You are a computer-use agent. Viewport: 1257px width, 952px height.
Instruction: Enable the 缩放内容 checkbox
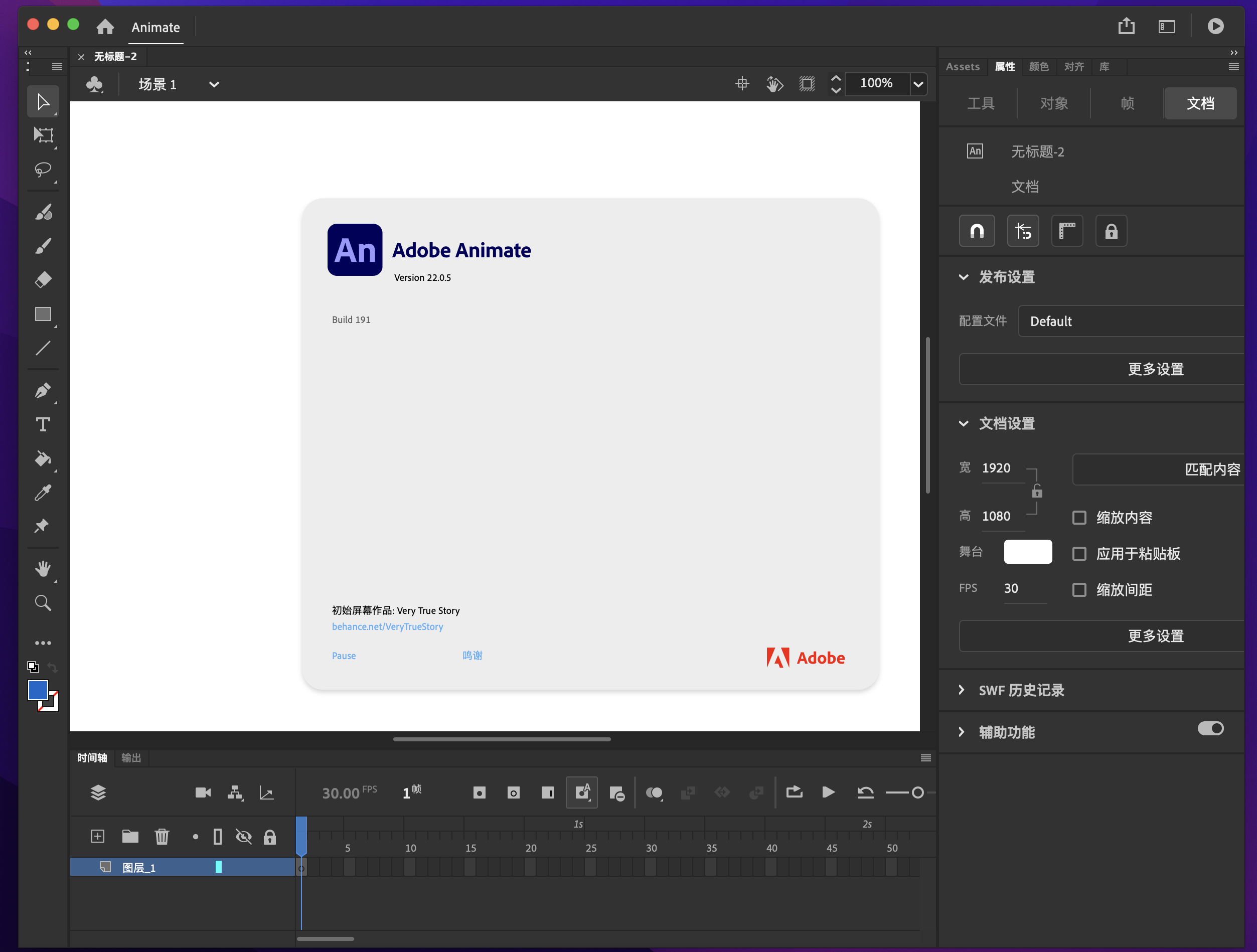click(1078, 517)
